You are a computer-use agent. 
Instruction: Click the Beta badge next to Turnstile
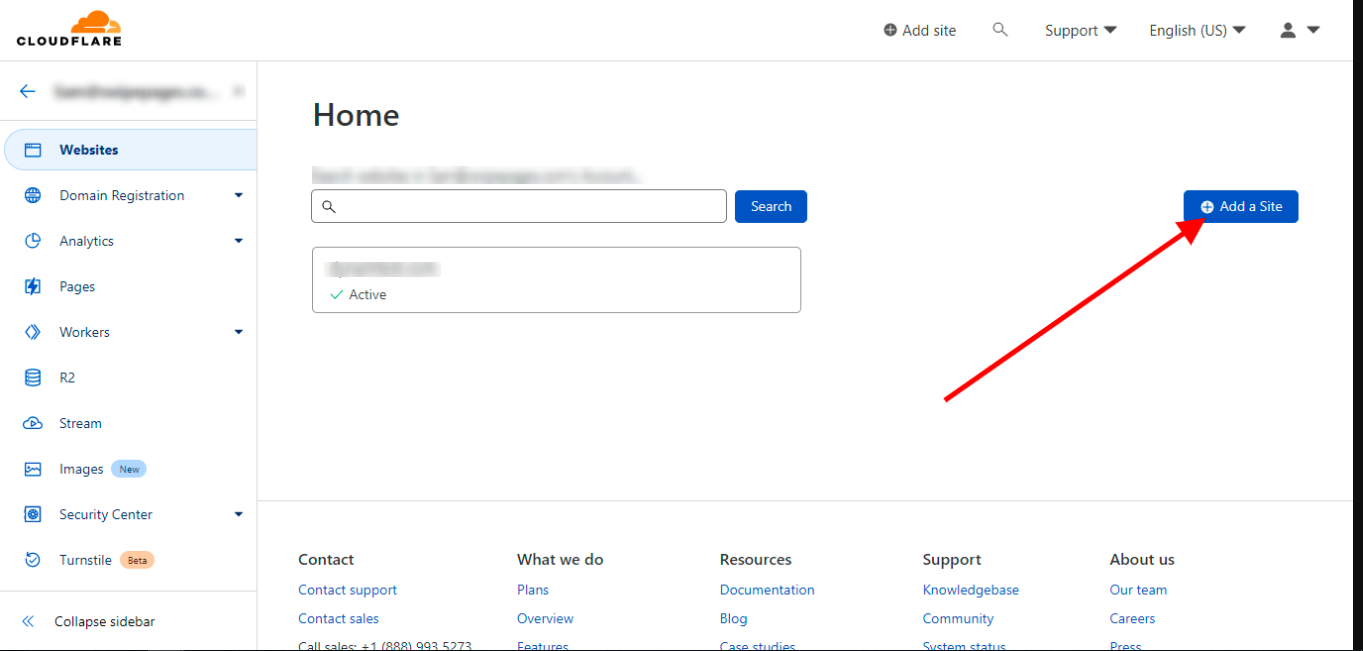(137, 560)
